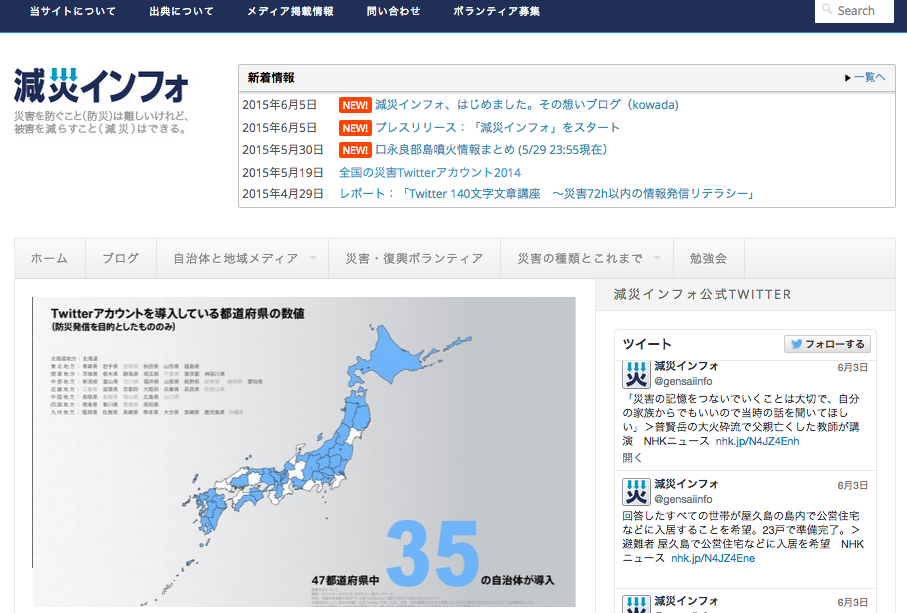This screenshot has height=613, width=907.
Task: Click the 新着情報 heading
Action: (271, 77)
